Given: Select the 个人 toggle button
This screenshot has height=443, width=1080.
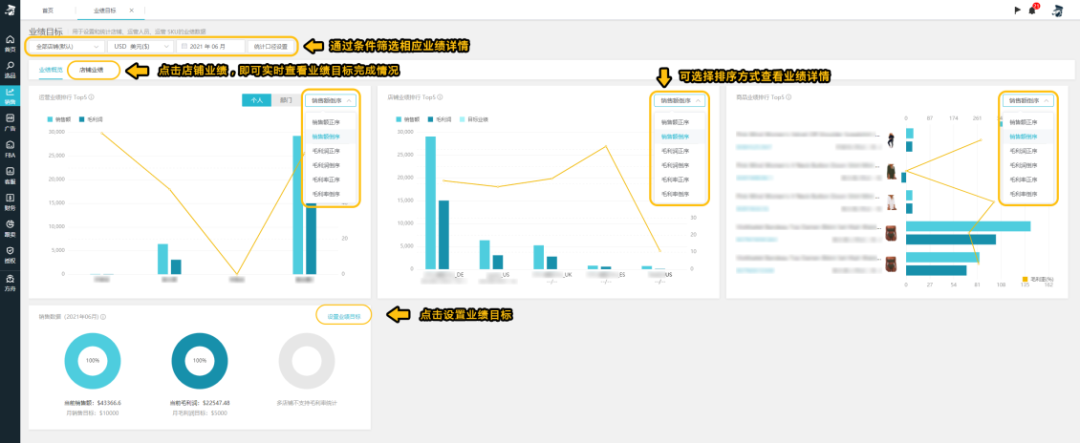Looking at the screenshot, I should [x=256, y=100].
